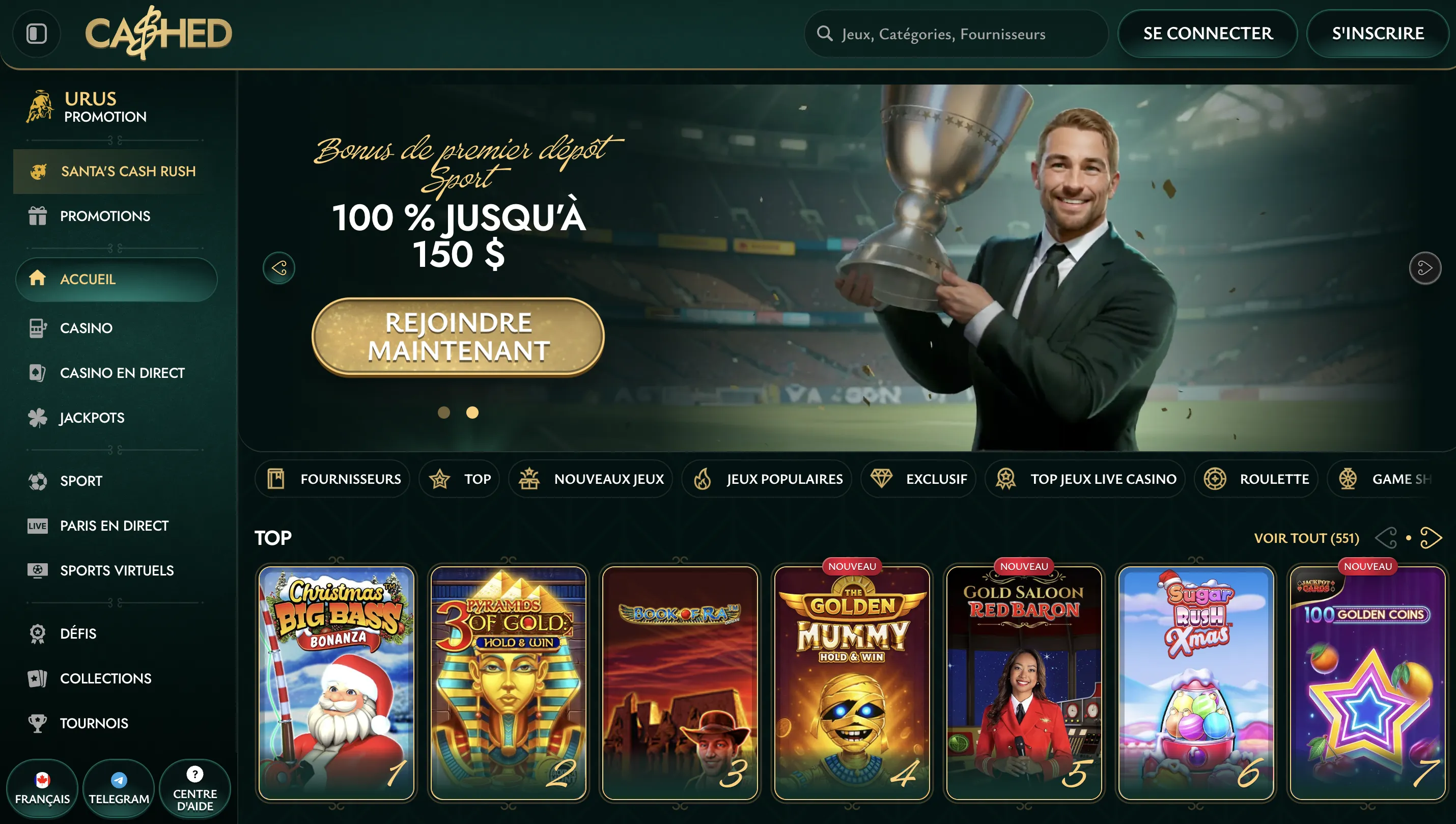Open the Centre d'aide help icon

(195, 788)
